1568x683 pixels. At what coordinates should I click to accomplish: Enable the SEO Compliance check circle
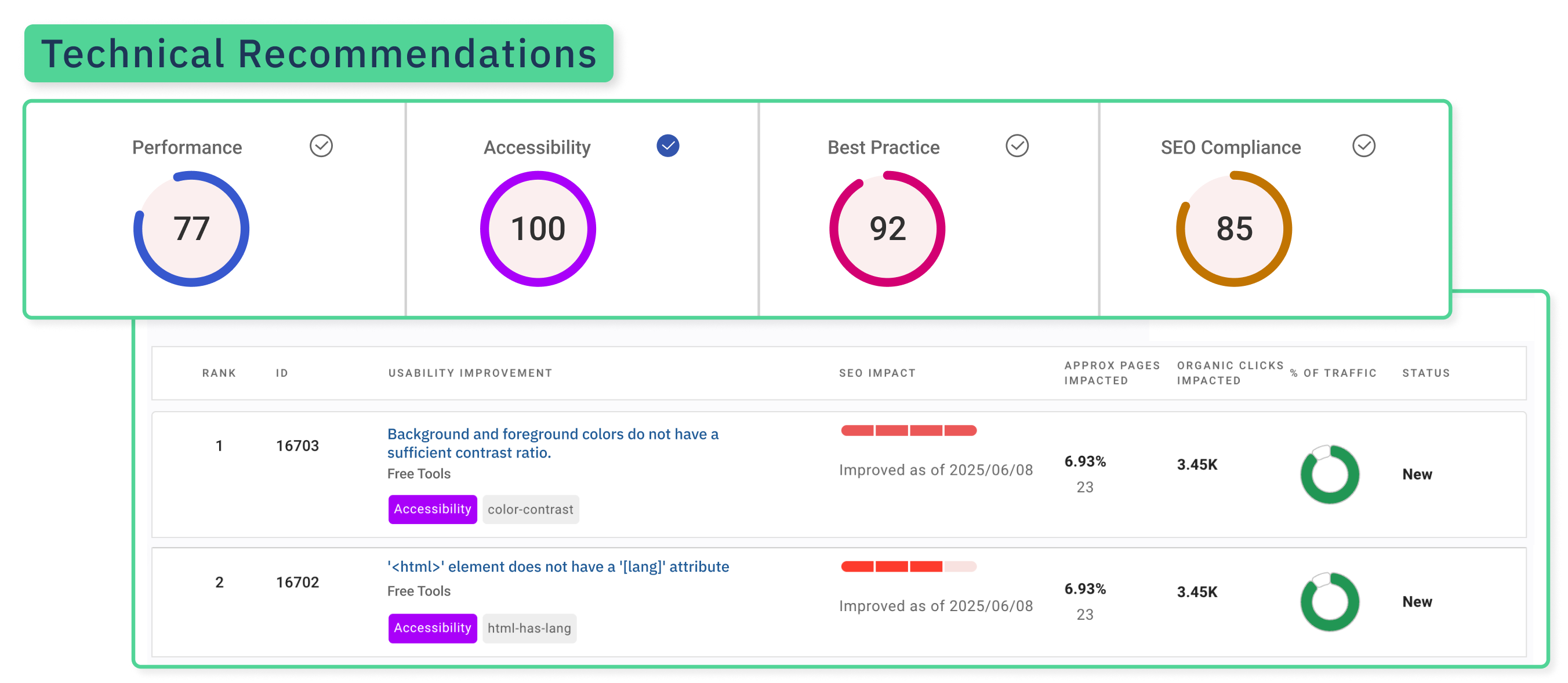(1363, 146)
